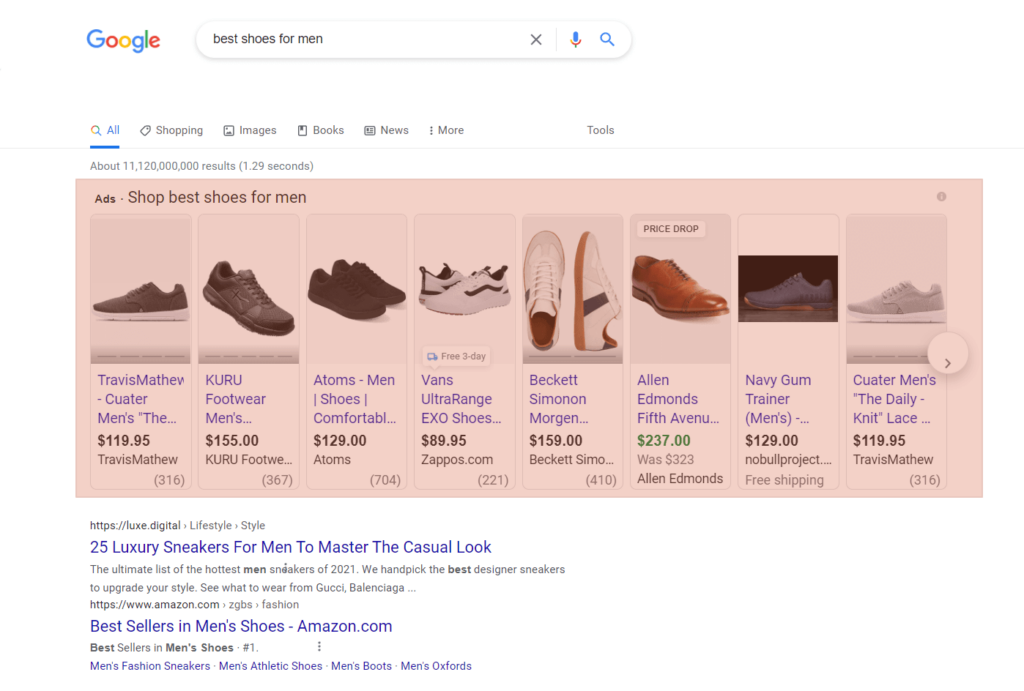Click the Google logo
The height and width of the screenshot is (691, 1024).
123,40
